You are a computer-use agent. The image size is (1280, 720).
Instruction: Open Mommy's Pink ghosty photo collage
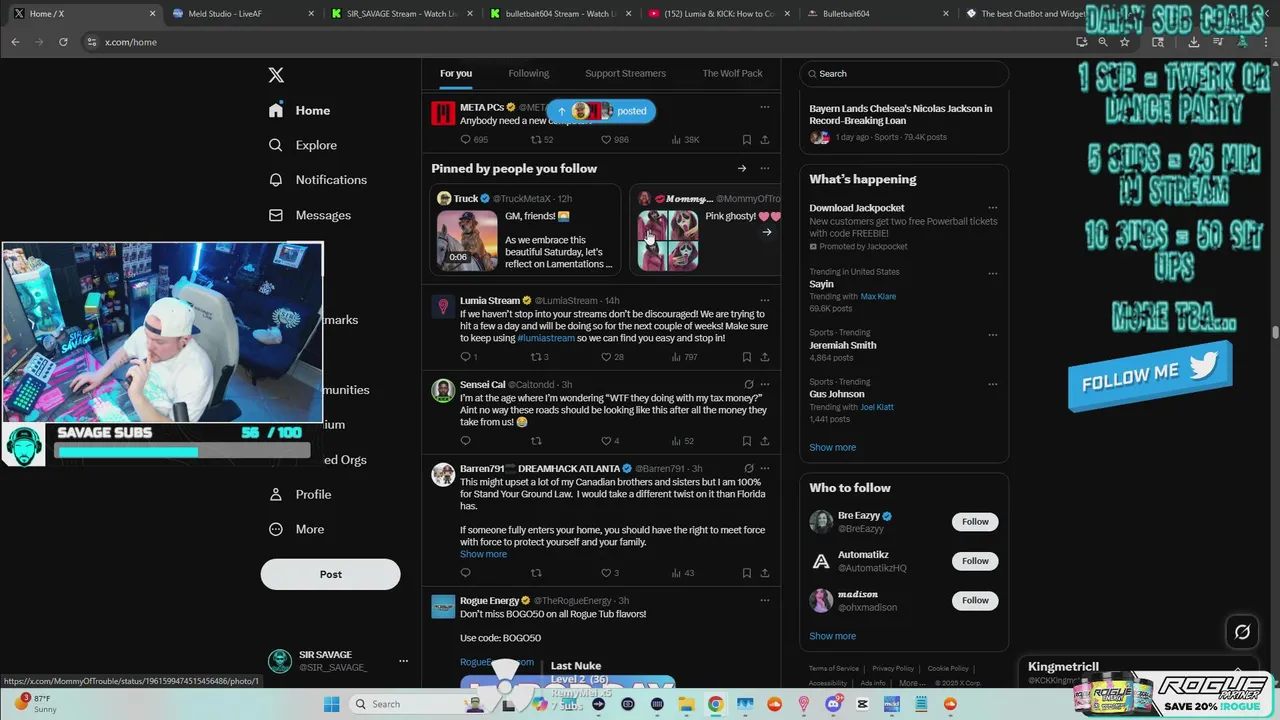pos(667,240)
